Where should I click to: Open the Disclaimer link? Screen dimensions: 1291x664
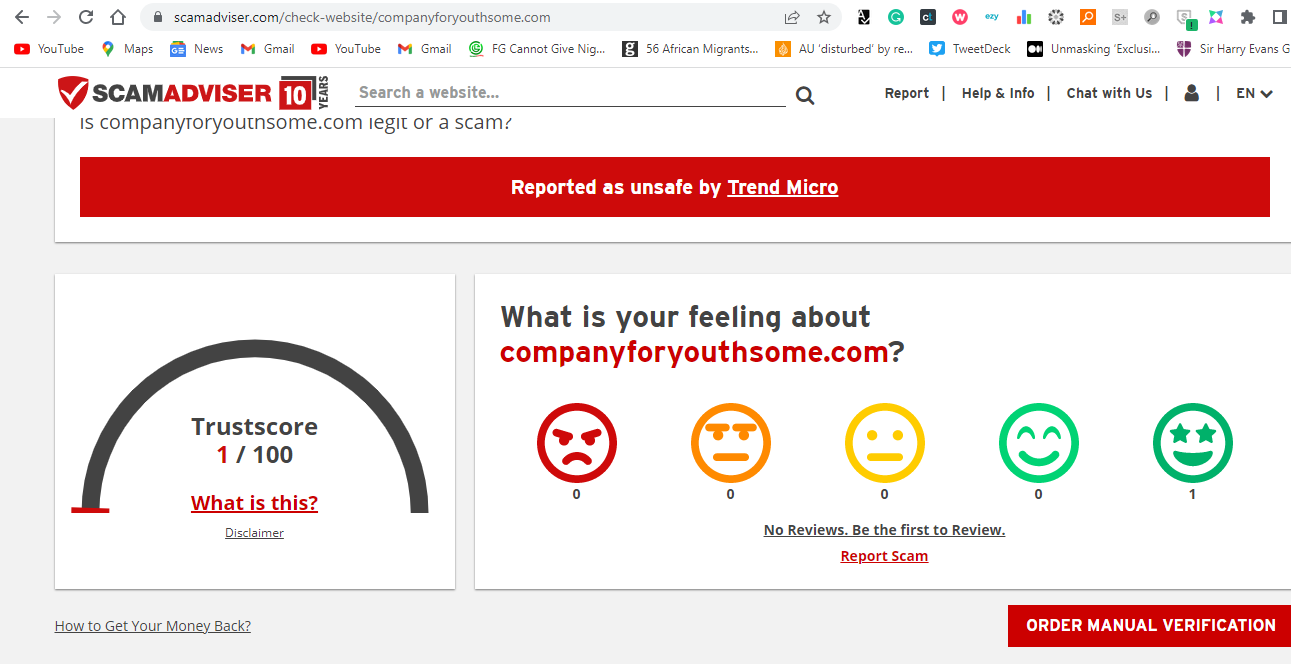click(x=254, y=533)
